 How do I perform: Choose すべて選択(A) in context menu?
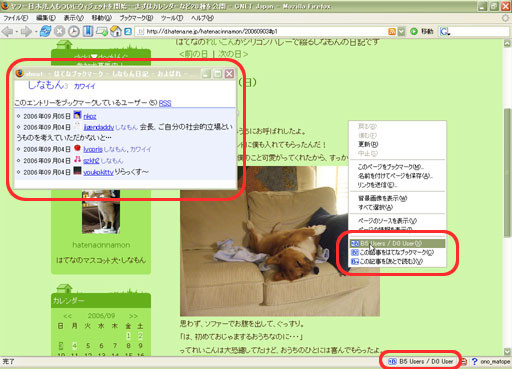[397, 207]
